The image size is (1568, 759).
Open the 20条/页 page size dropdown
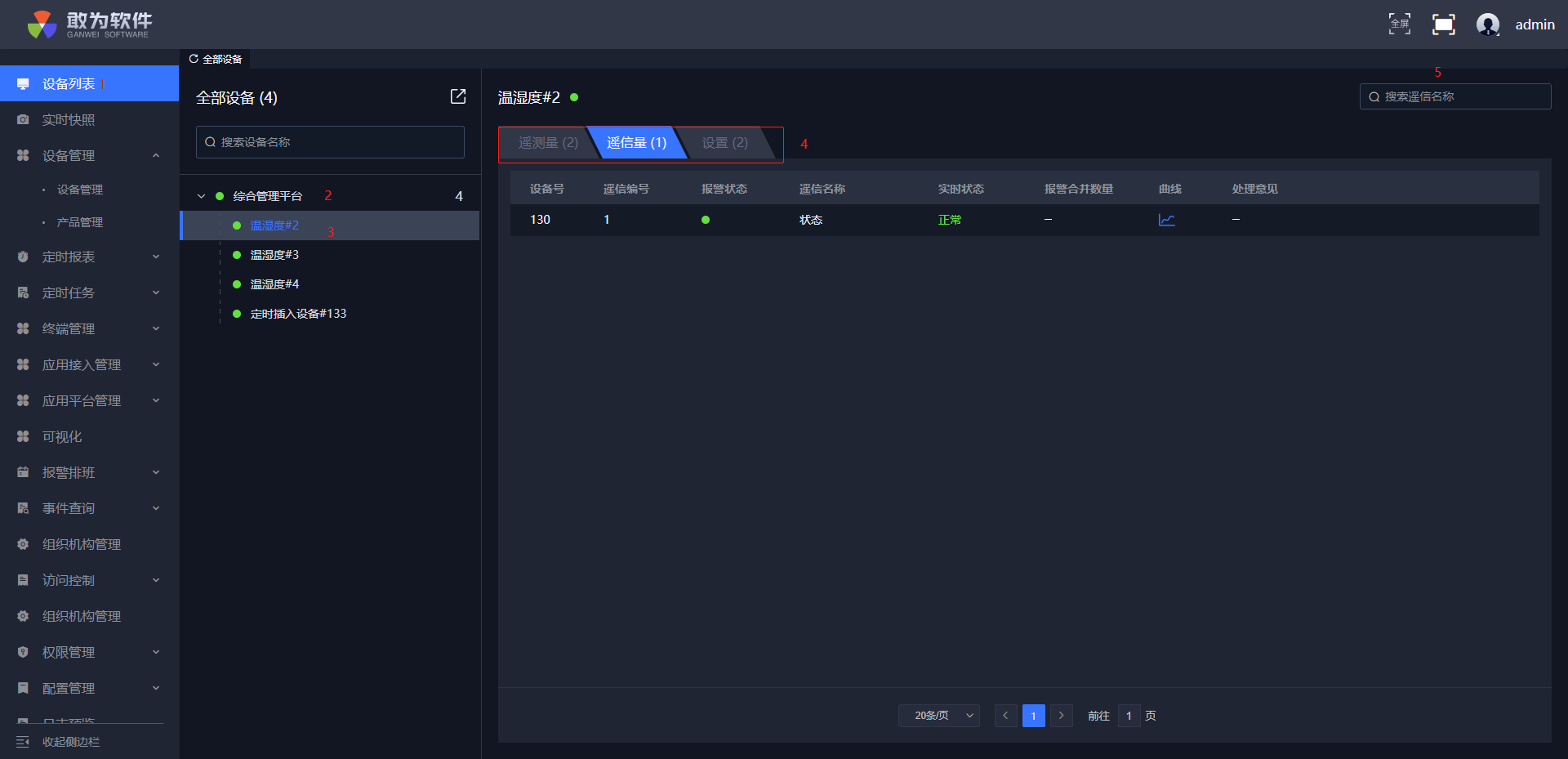point(938,716)
